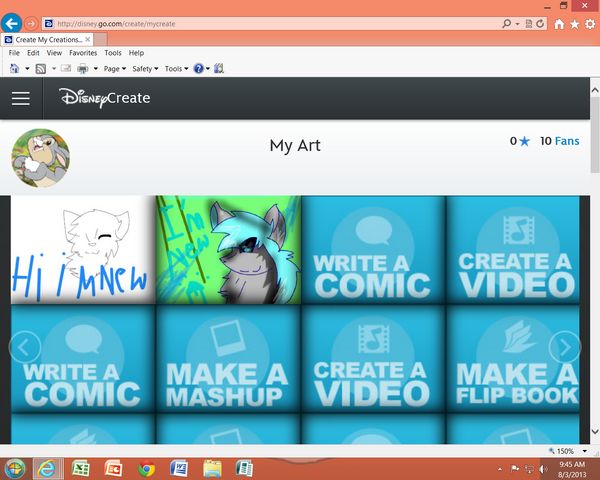
Task: Click the Write a Comic tile next to the wolf artwork
Action: coord(373,250)
